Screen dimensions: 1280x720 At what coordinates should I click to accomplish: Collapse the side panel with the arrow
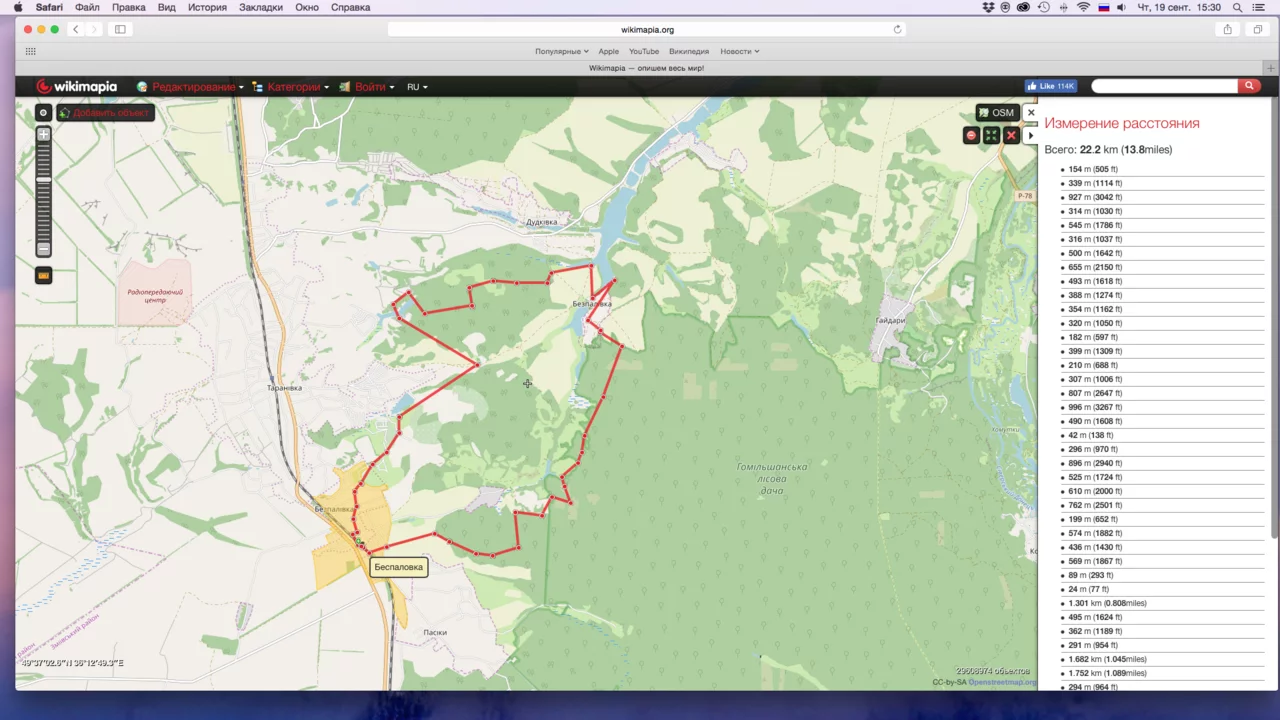pos(1031,135)
